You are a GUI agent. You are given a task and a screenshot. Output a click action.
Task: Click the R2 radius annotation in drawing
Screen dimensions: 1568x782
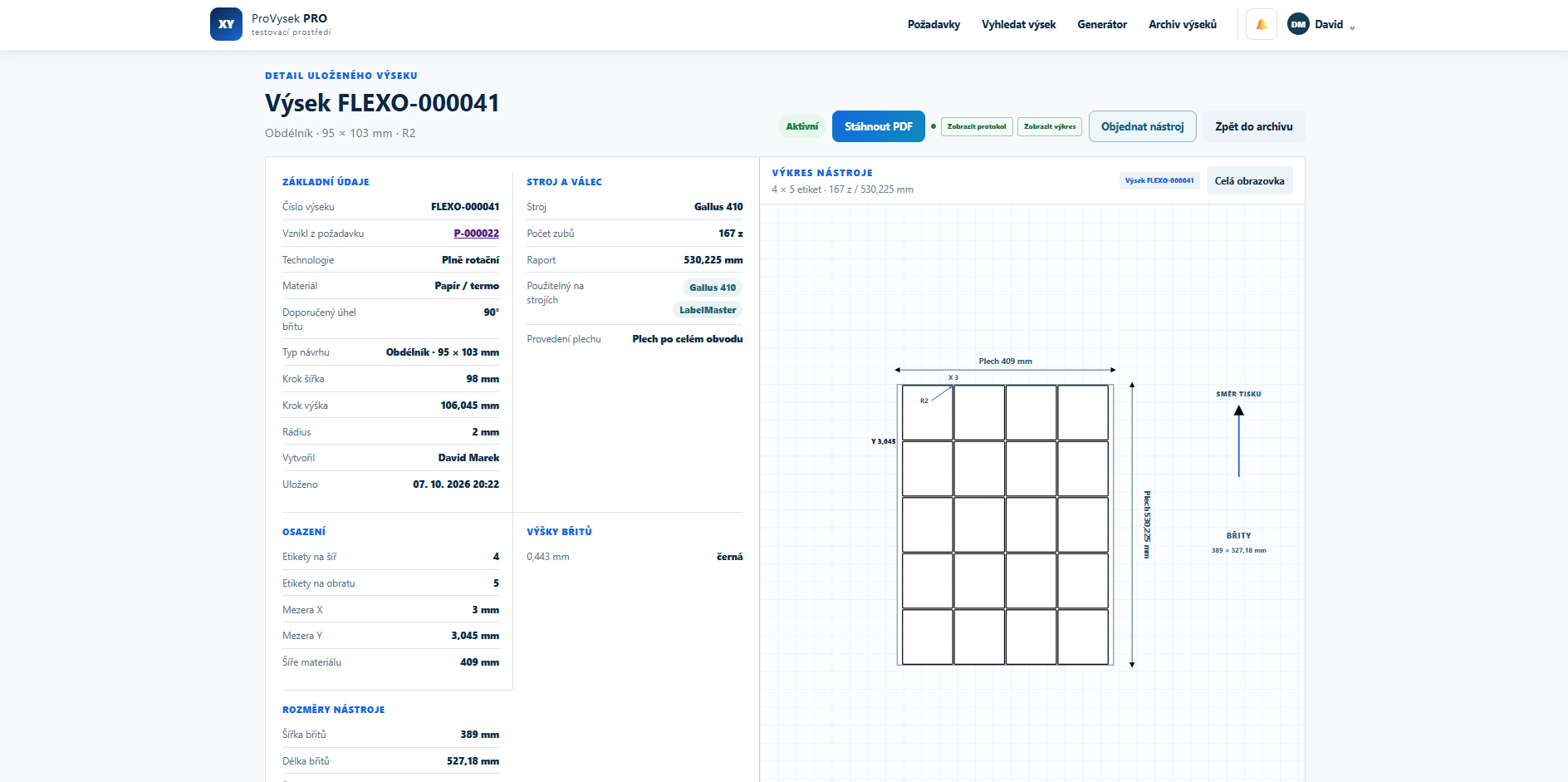tap(924, 401)
